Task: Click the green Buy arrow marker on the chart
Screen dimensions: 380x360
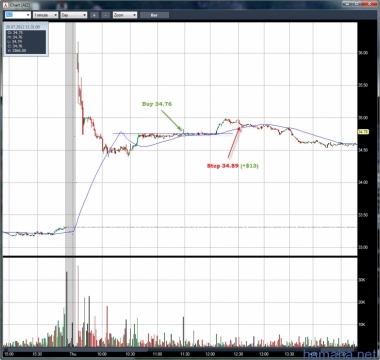Action: (x=171, y=119)
